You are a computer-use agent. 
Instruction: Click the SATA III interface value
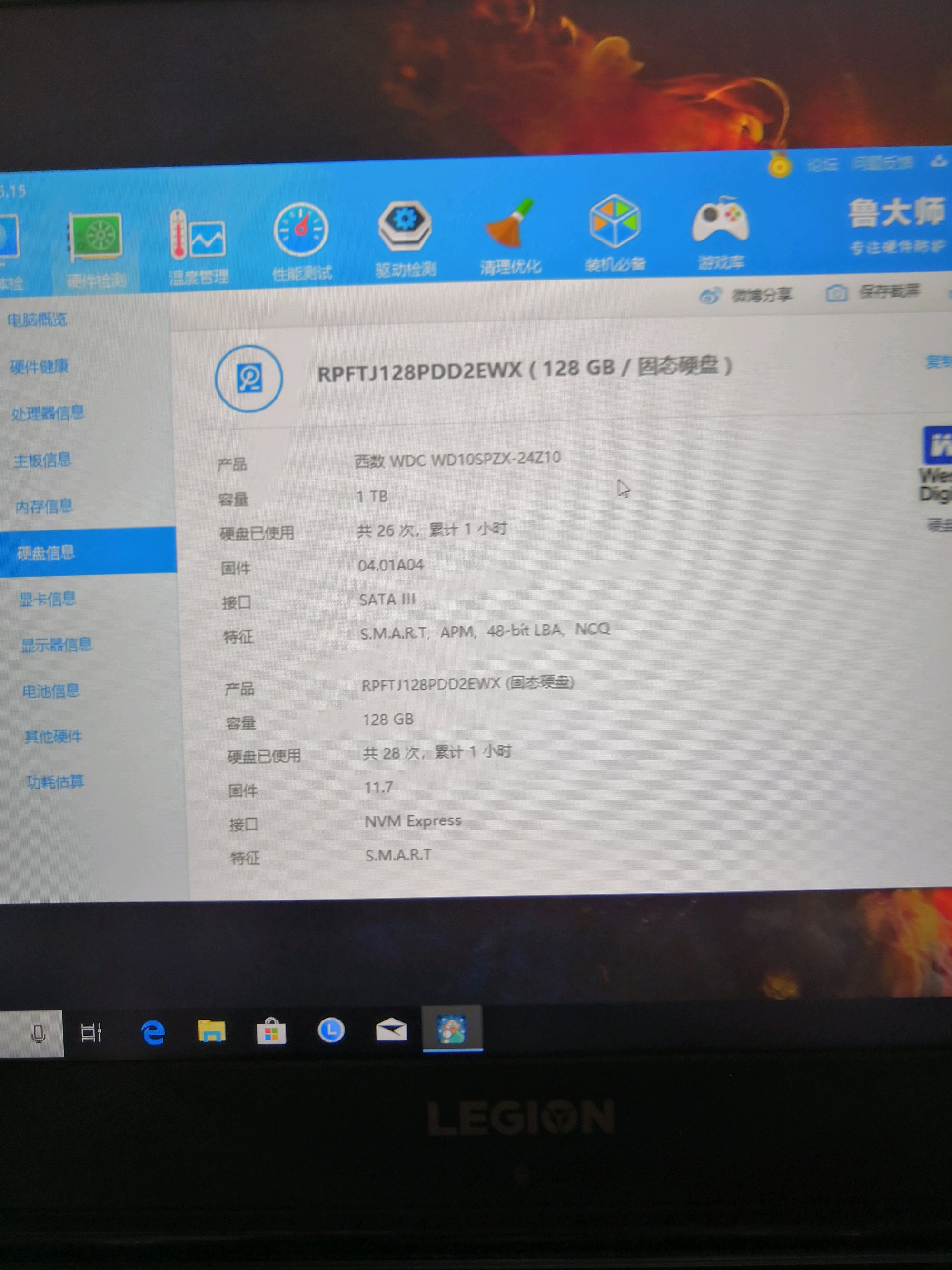(x=387, y=600)
